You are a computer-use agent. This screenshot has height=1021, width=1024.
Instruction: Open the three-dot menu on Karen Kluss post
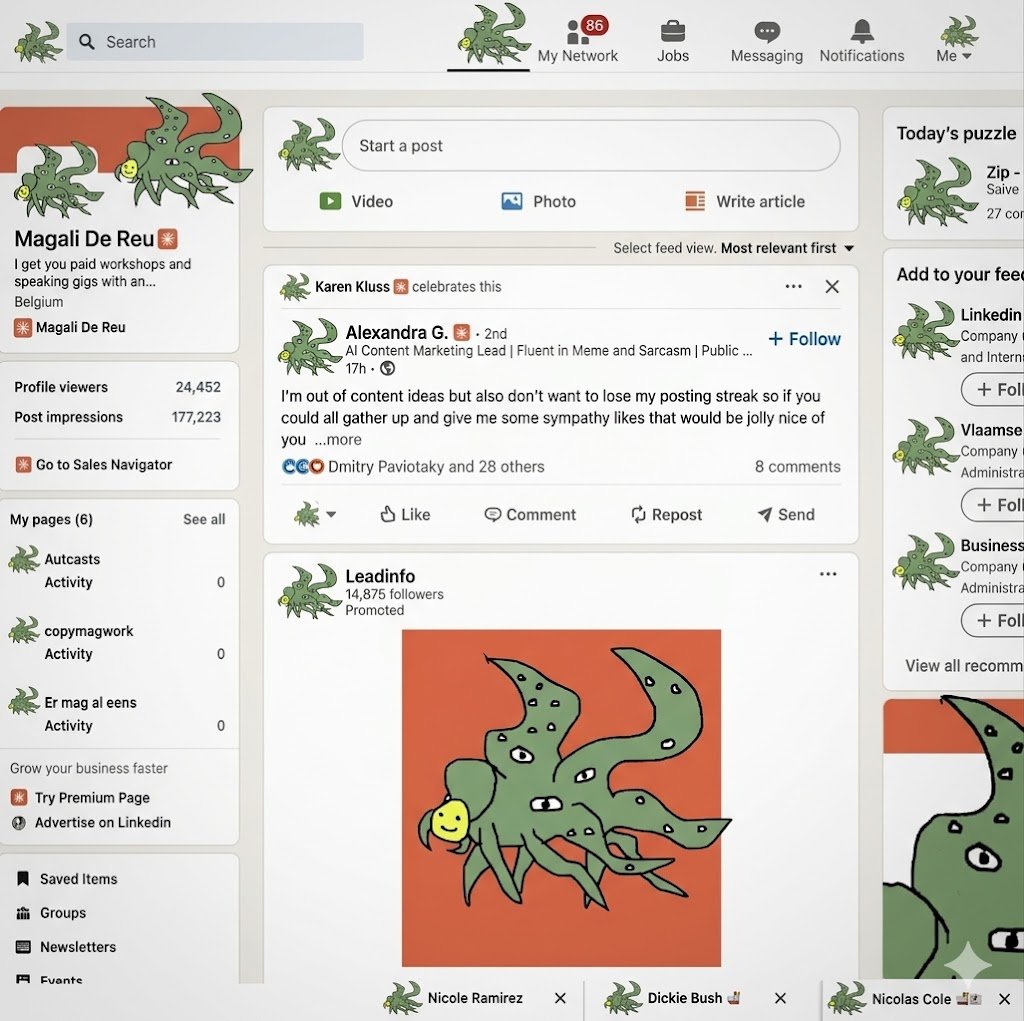tap(793, 286)
